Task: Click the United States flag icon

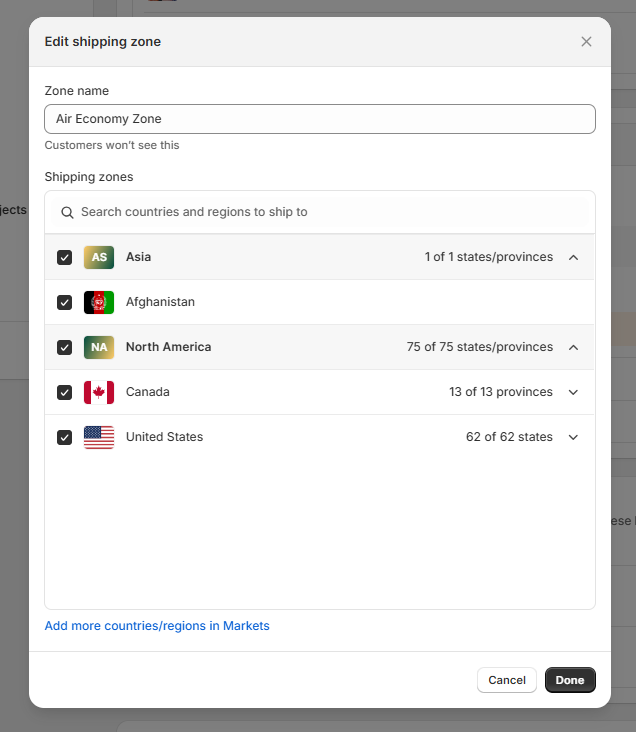Action: (99, 437)
